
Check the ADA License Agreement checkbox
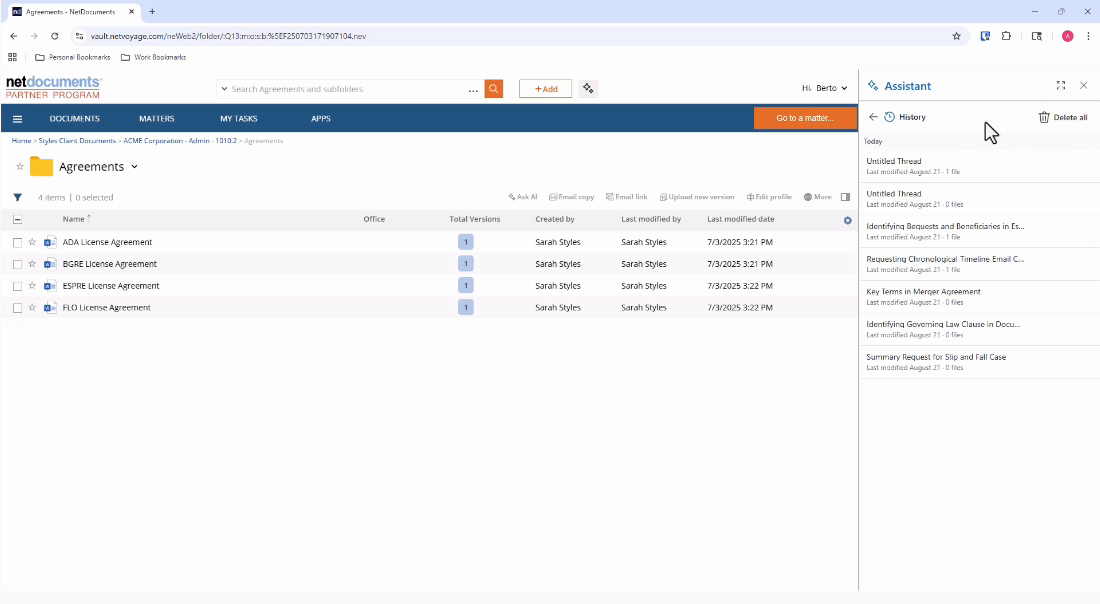(x=18, y=243)
